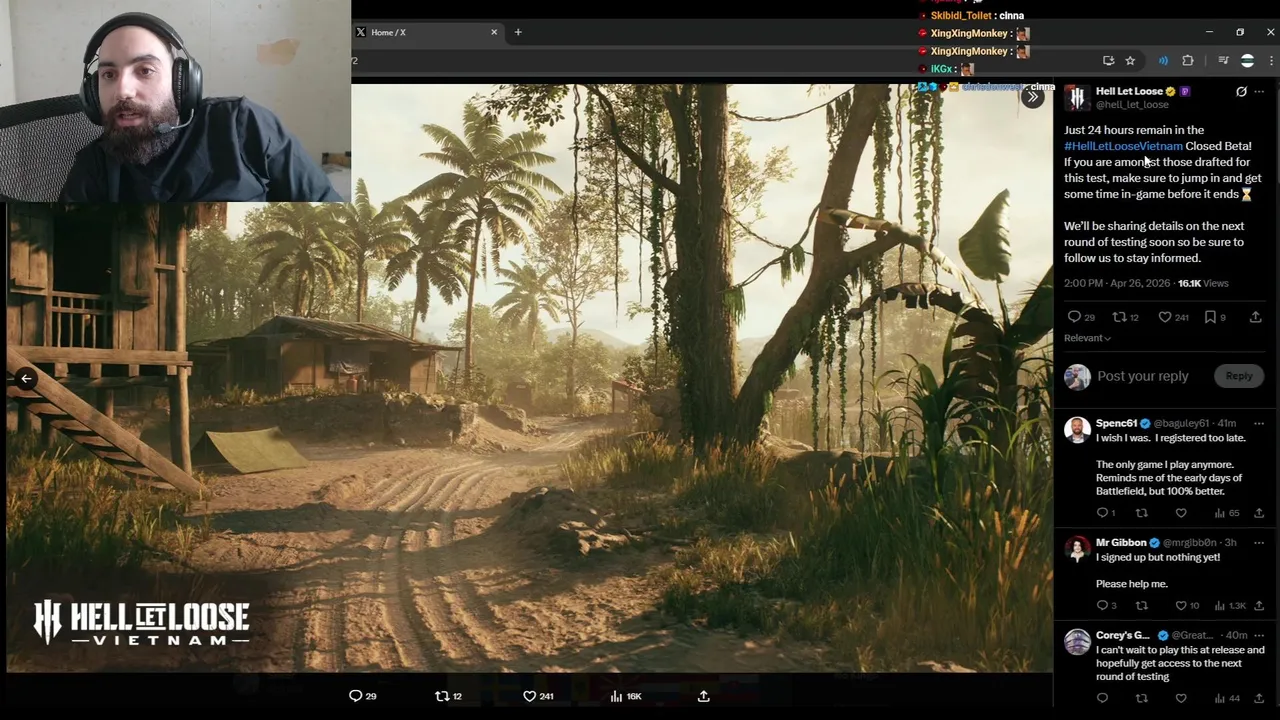1280x720 pixels.
Task: Bookmark the post using icon showing 9
Action: coord(1215,317)
